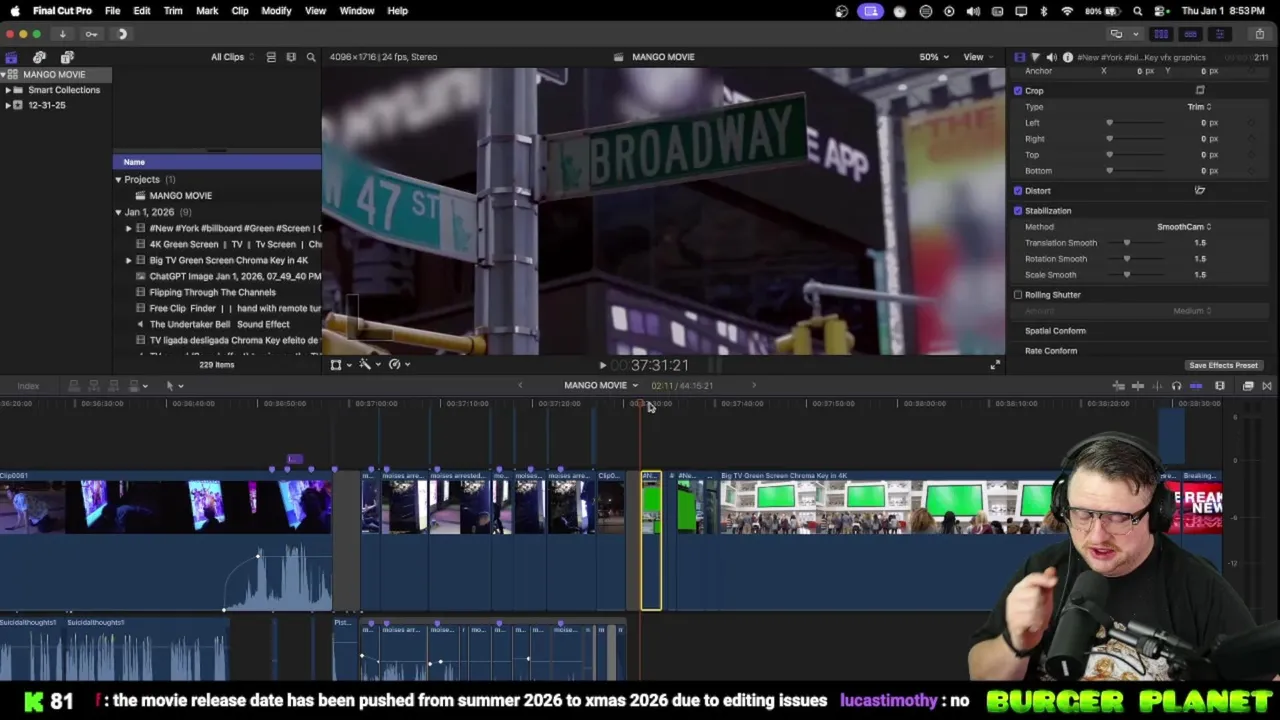Select the yellow-highlighted green screen clip in timeline
Screen dimensions: 1280x720
point(651,540)
